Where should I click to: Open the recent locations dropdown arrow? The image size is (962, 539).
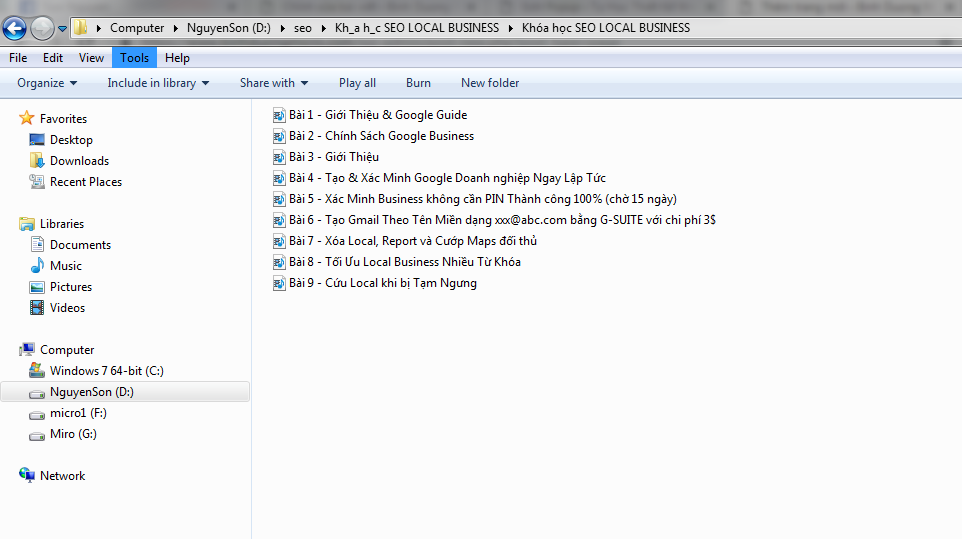coord(62,29)
